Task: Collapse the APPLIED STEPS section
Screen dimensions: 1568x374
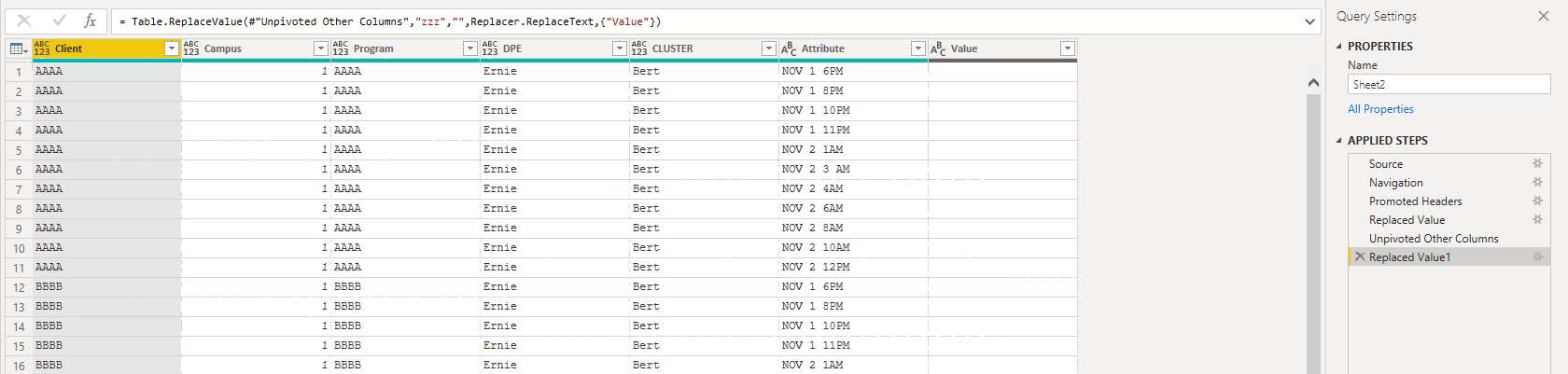Action: [x=1339, y=140]
